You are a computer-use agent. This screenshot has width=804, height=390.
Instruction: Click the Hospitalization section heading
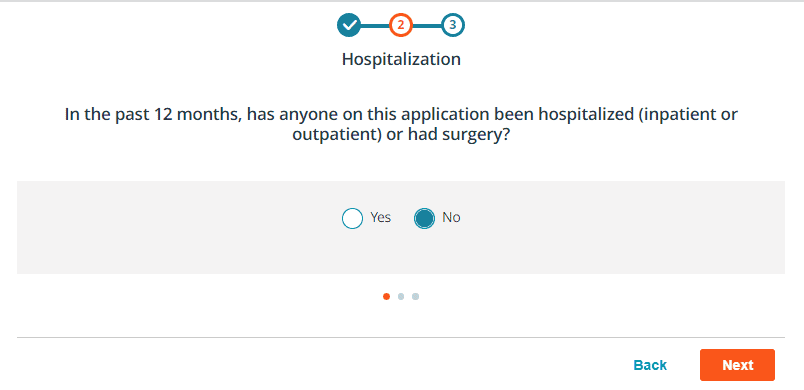tap(401, 59)
